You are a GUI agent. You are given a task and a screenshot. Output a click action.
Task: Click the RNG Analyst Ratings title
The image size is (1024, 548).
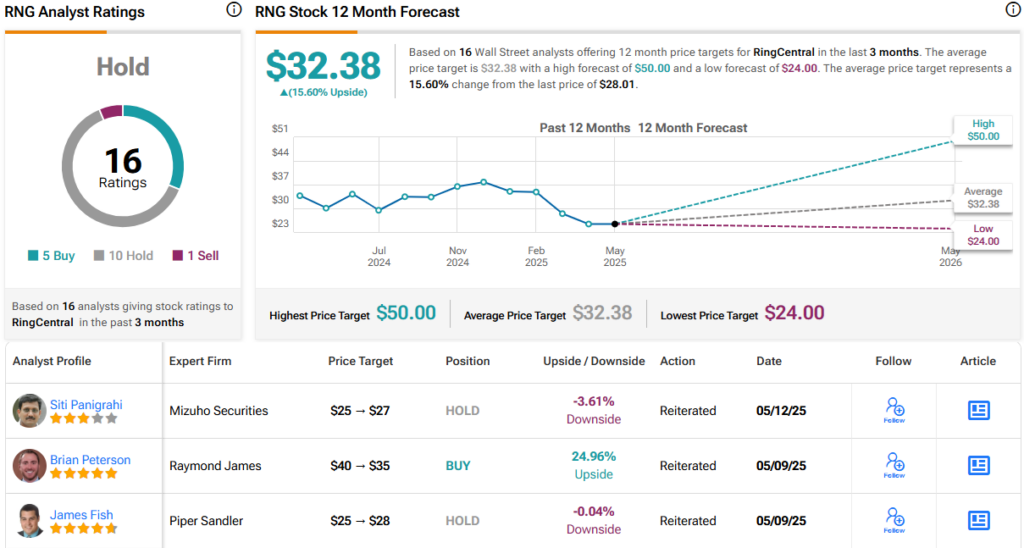click(74, 12)
